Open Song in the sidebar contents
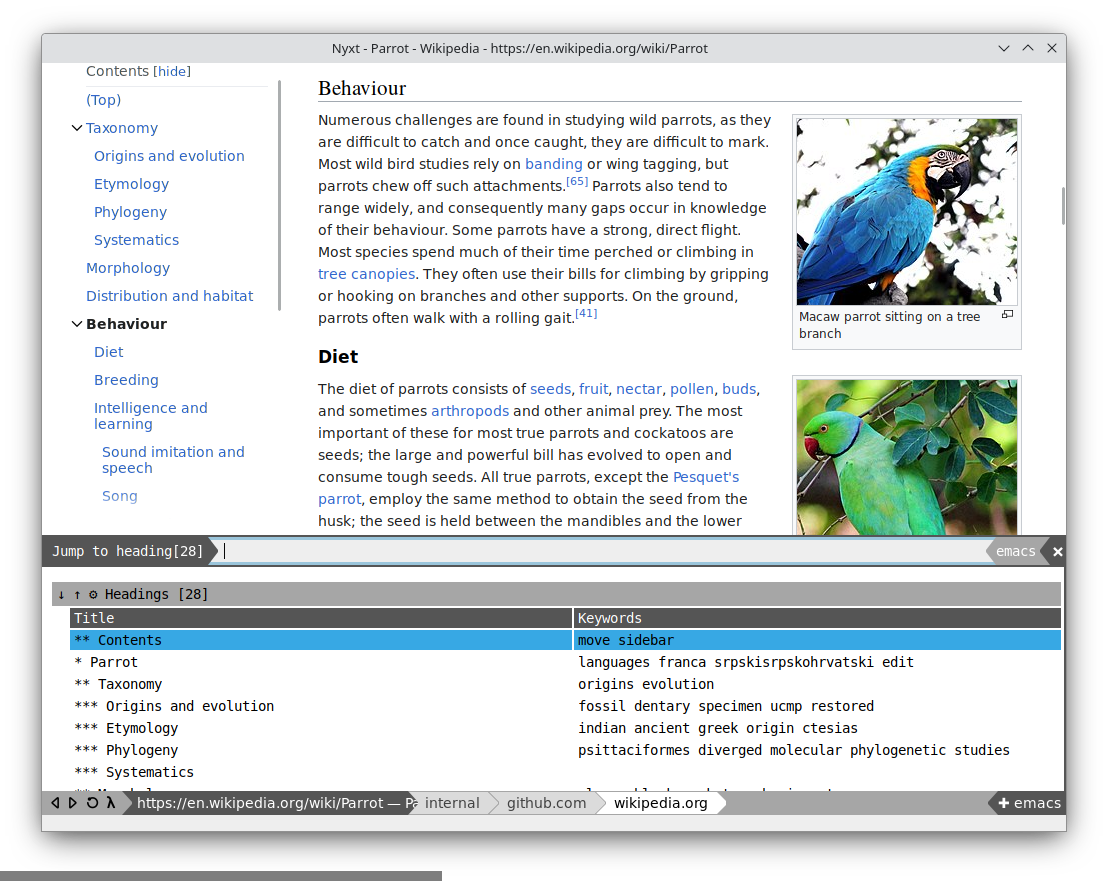This screenshot has width=1108, height=881. coord(119,496)
